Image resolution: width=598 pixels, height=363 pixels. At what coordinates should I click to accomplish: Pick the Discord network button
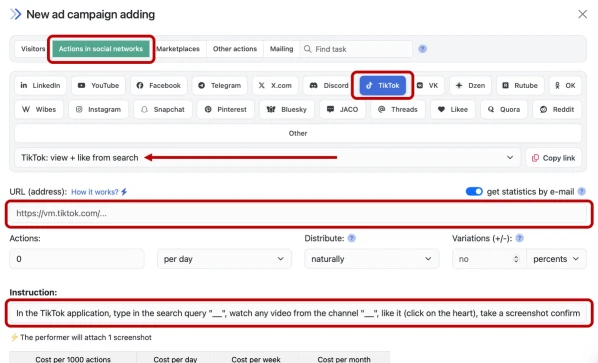pyautogui.click(x=328, y=85)
